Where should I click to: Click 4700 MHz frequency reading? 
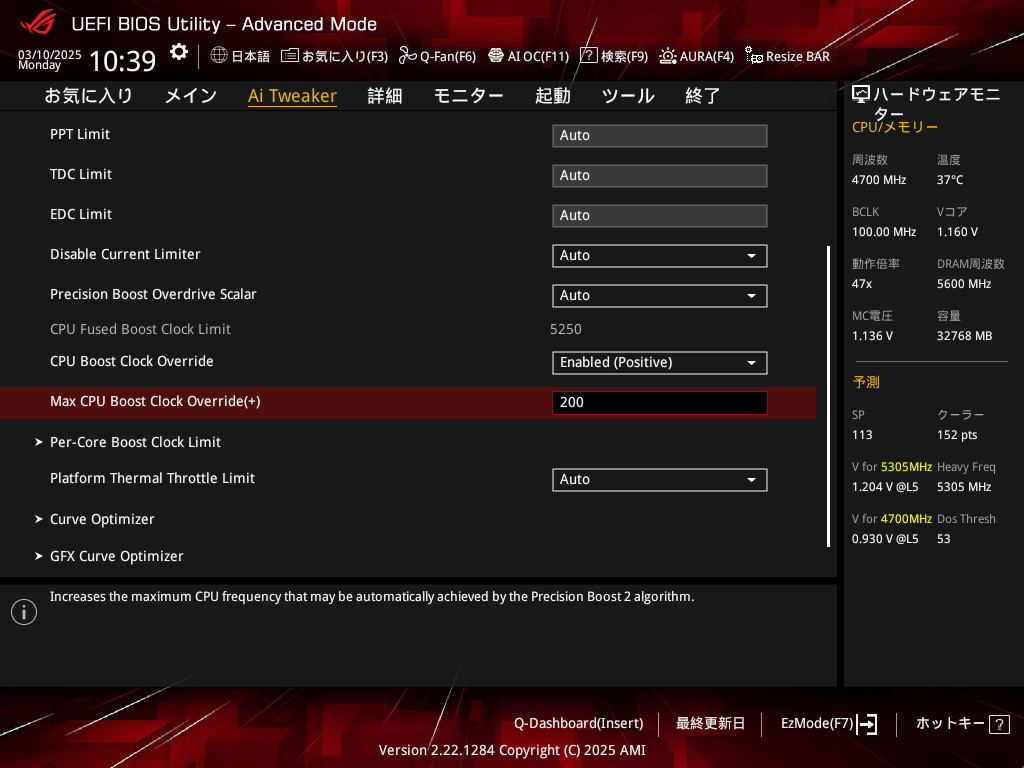(x=879, y=180)
